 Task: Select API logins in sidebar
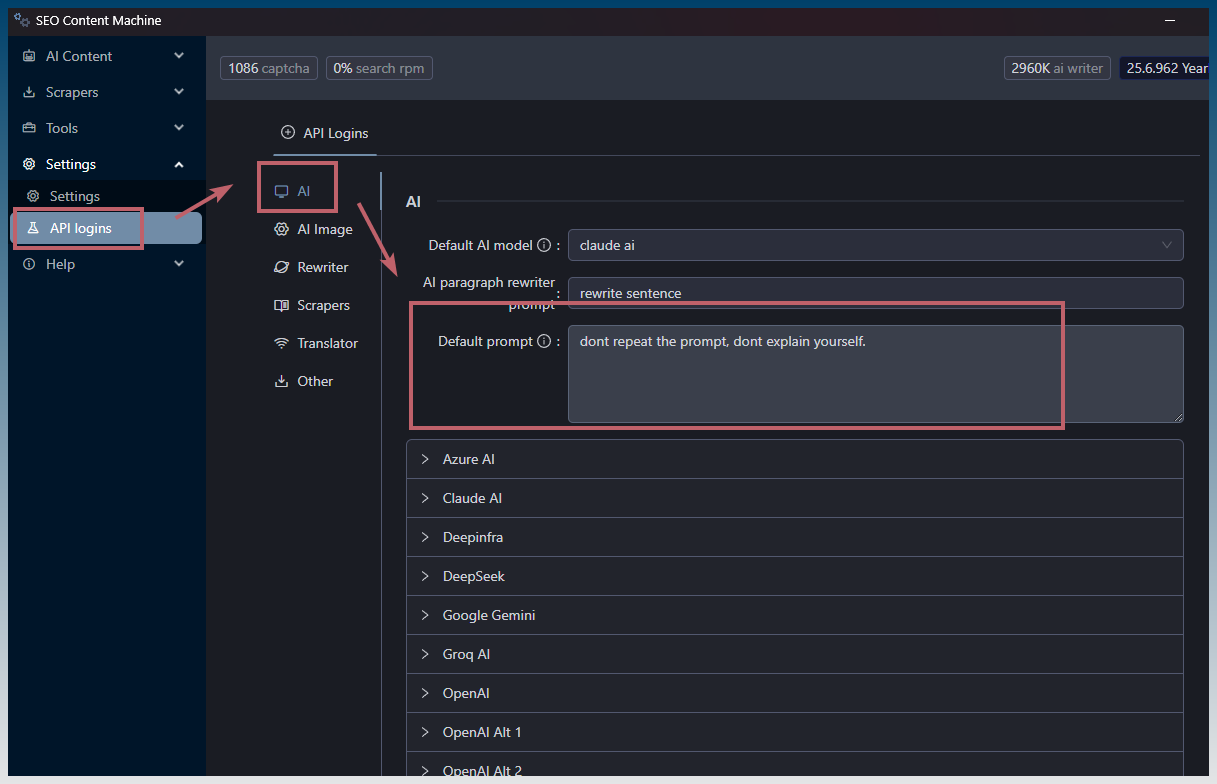[x=105, y=228]
